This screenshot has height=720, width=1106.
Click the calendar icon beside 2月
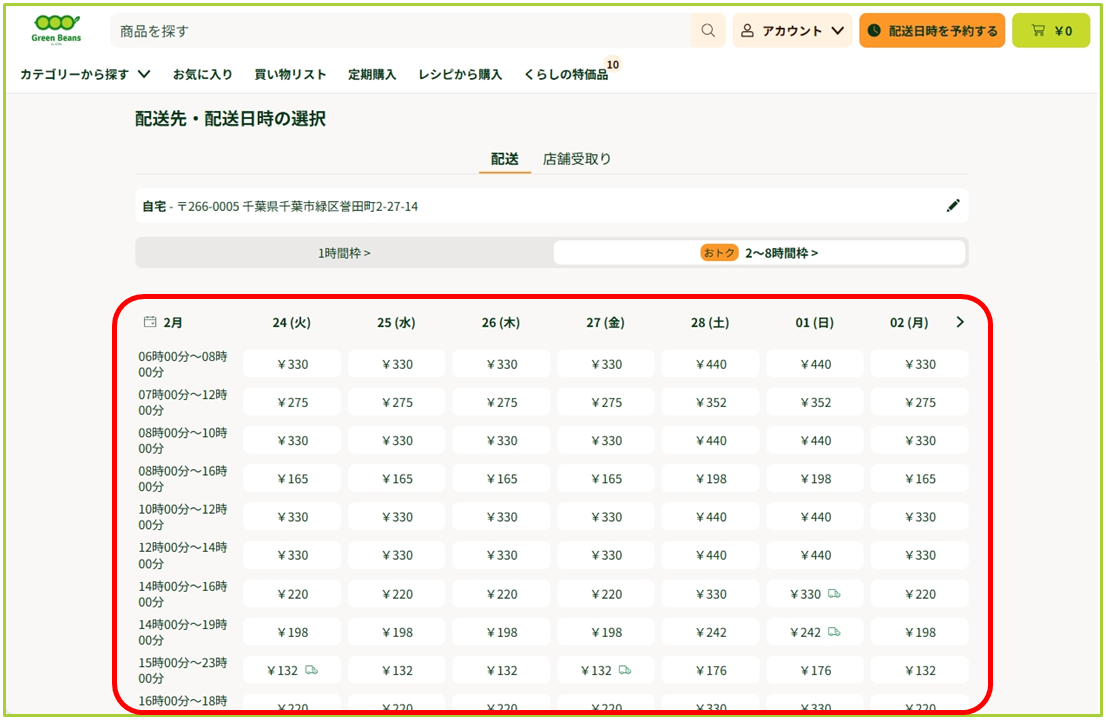(150, 322)
